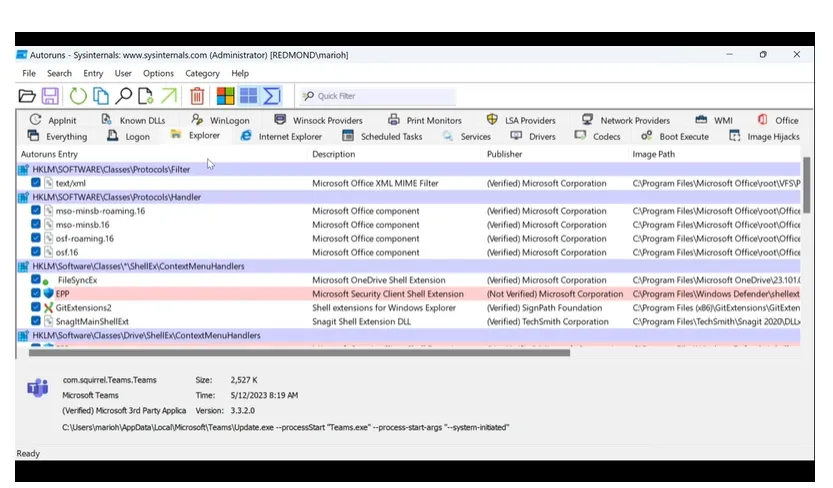Click the Autoruns title bar app icon

point(22,55)
